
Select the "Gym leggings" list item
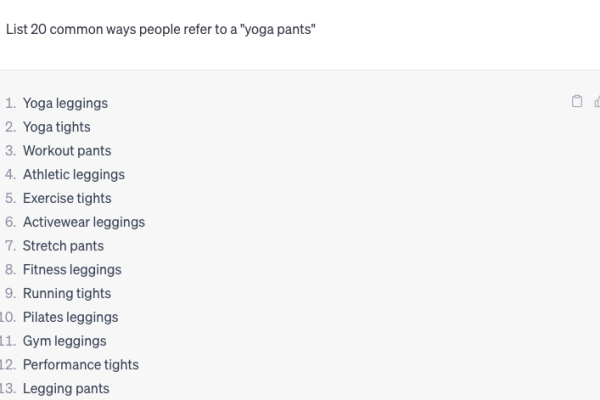point(65,341)
